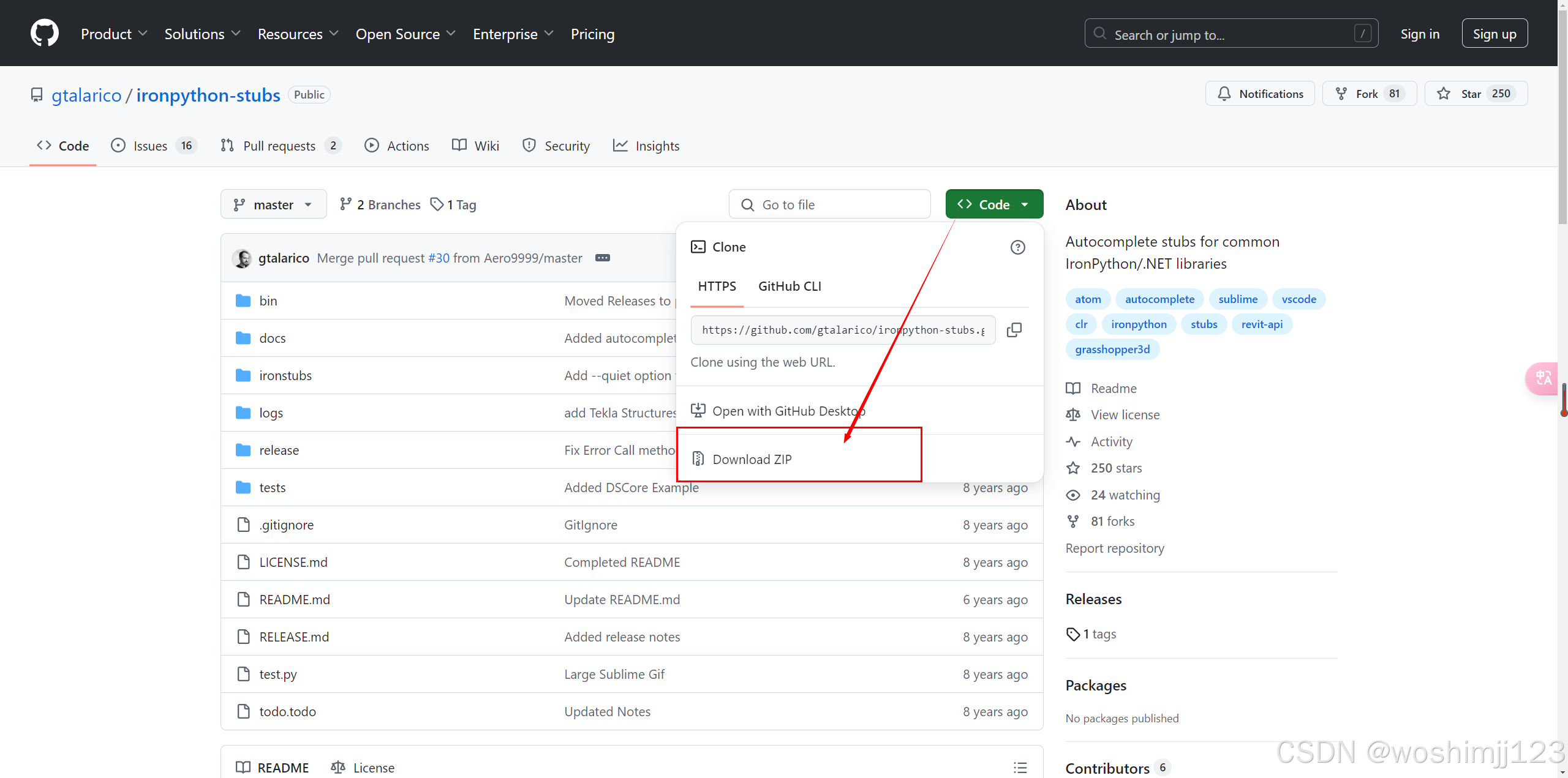The width and height of the screenshot is (1568, 778).
Task: Collapse the green Code dropdown button
Action: [x=993, y=204]
